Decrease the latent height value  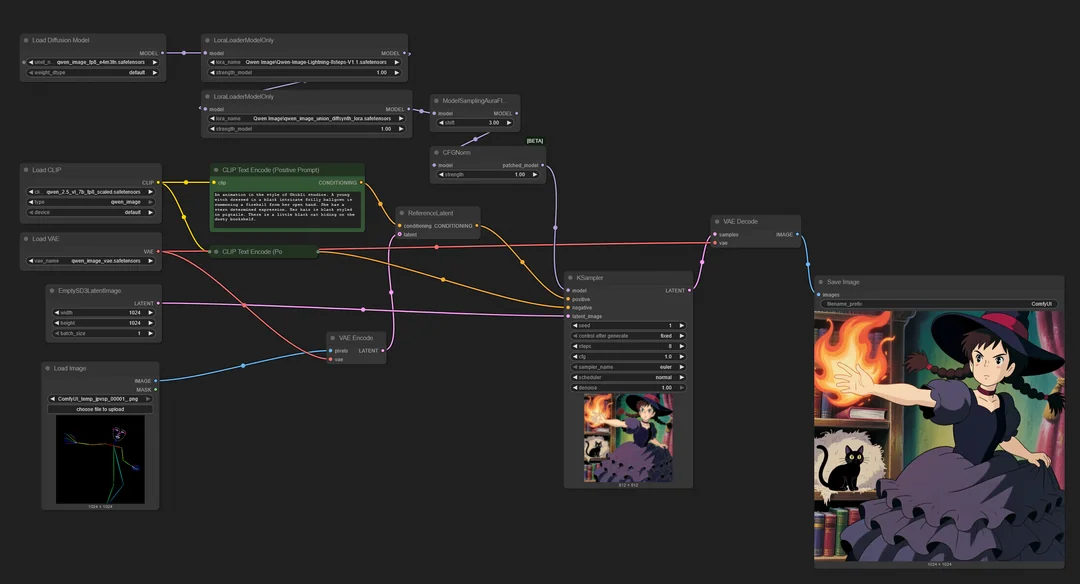click(56, 323)
